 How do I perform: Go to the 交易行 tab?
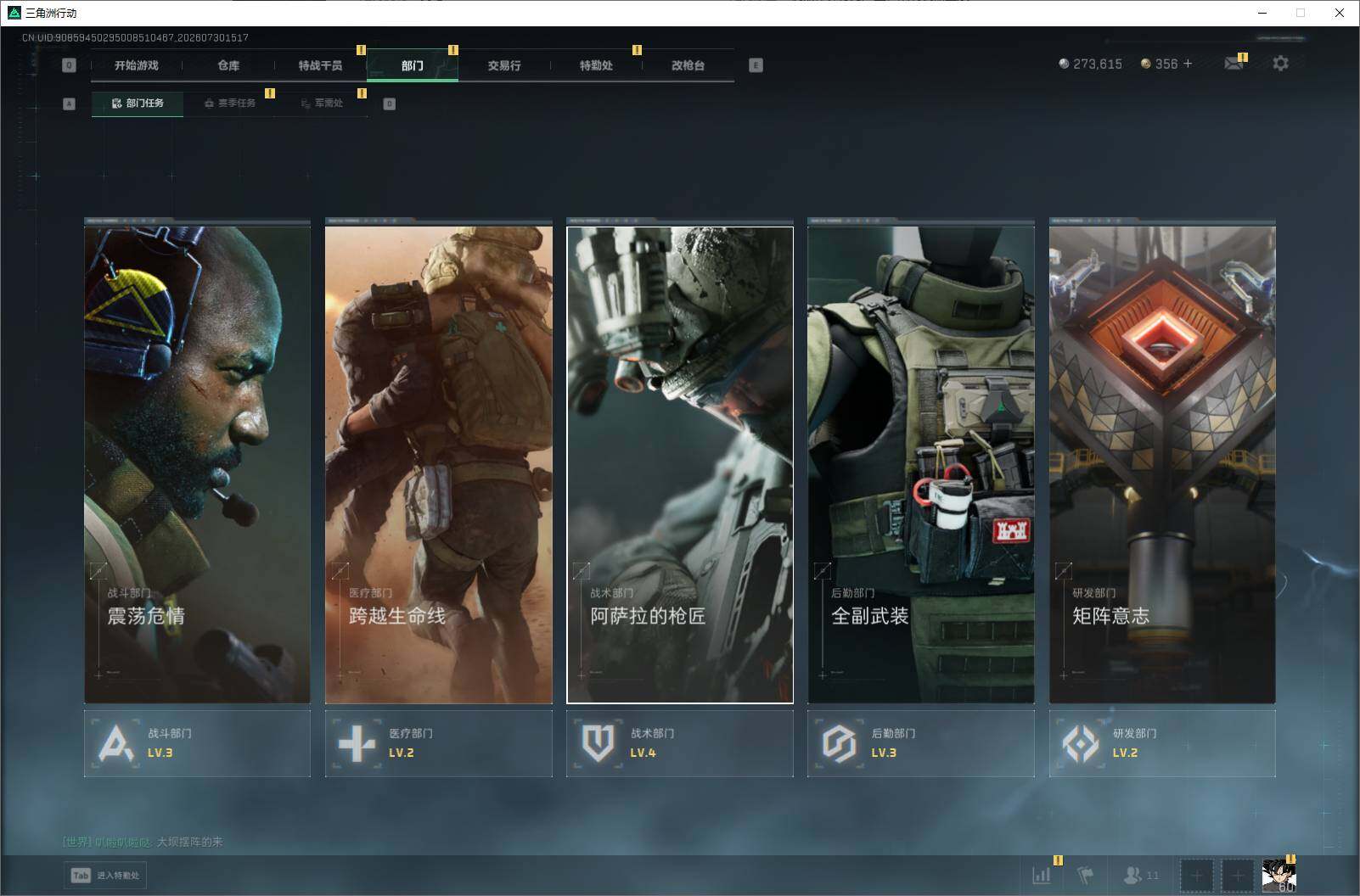click(x=504, y=65)
